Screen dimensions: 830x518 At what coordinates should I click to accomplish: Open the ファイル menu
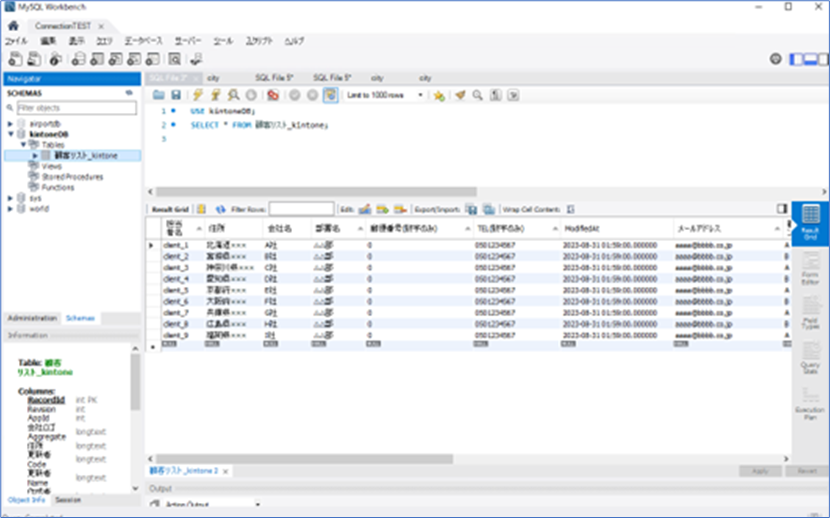(x=16, y=41)
